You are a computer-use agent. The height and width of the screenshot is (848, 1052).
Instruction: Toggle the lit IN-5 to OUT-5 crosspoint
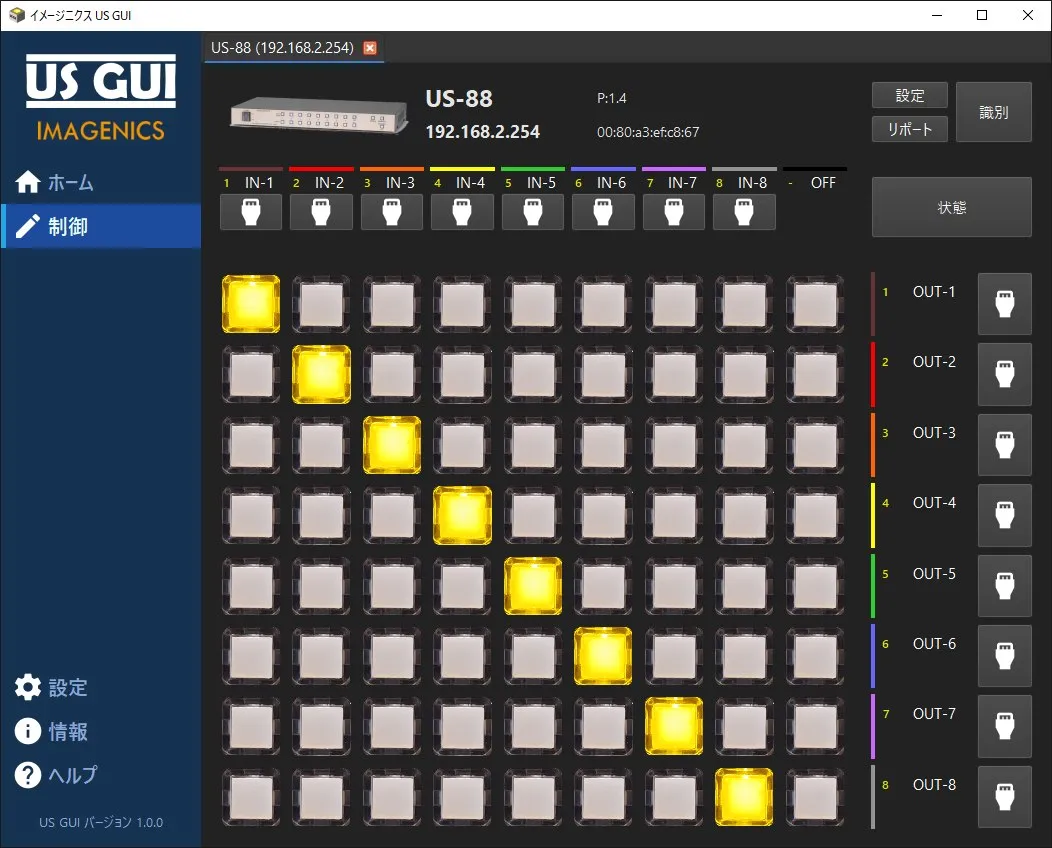coord(533,586)
